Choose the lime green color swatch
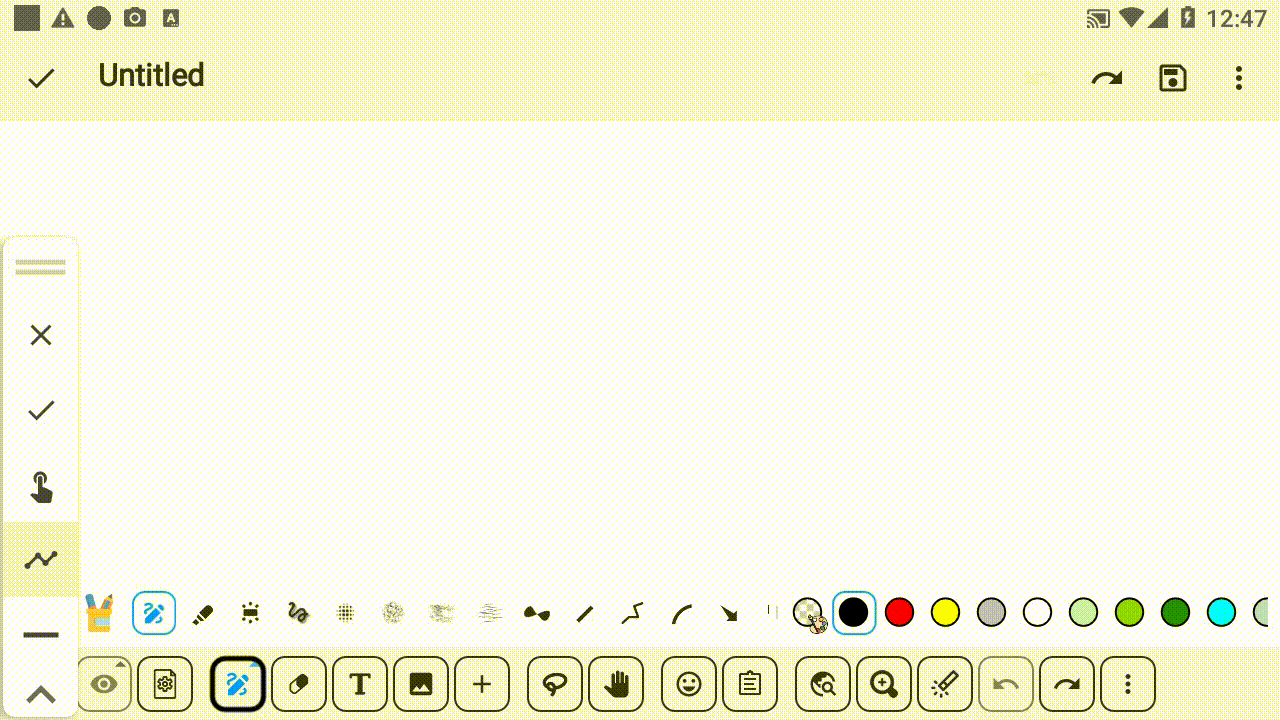1280x720 pixels. pos(1130,613)
